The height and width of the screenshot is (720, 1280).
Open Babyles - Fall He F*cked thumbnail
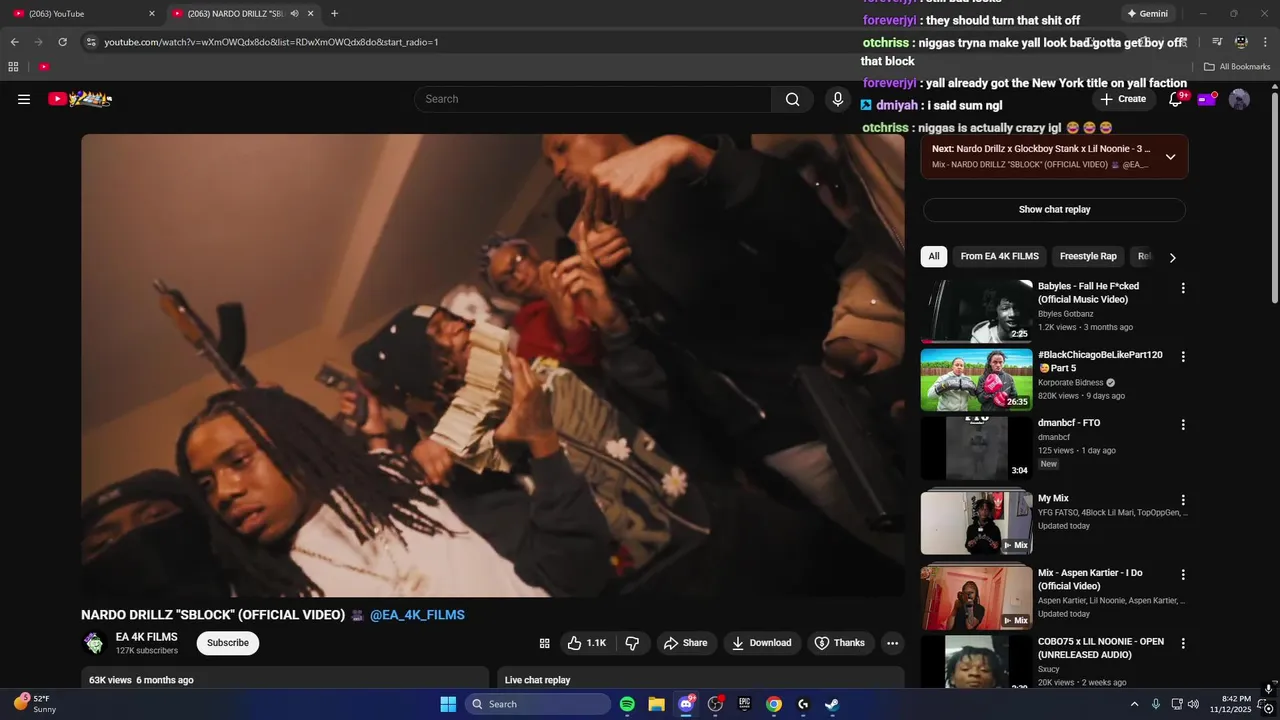pos(977,311)
